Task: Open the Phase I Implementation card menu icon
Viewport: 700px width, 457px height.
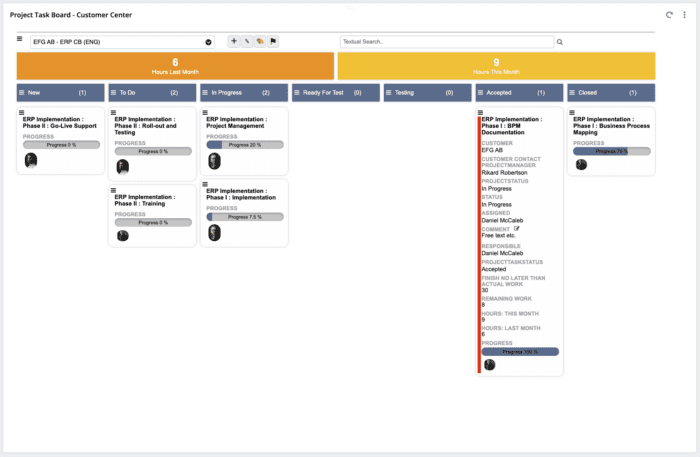Action: (x=205, y=184)
